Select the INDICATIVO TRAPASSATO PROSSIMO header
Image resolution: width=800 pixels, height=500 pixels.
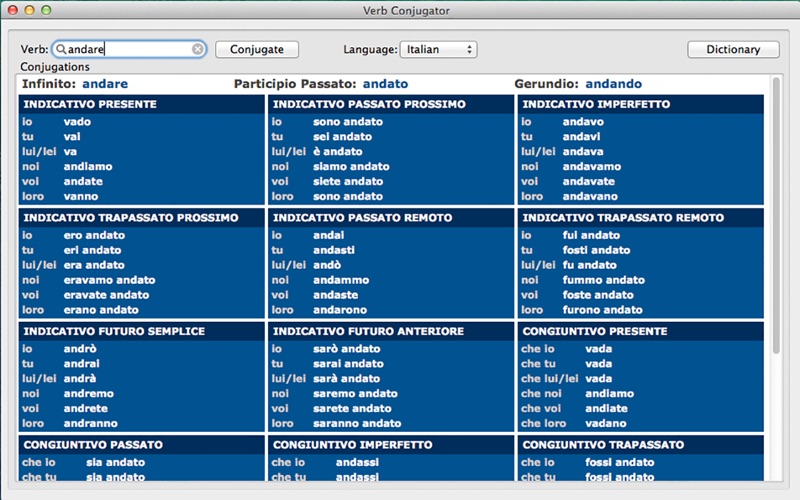(141, 218)
